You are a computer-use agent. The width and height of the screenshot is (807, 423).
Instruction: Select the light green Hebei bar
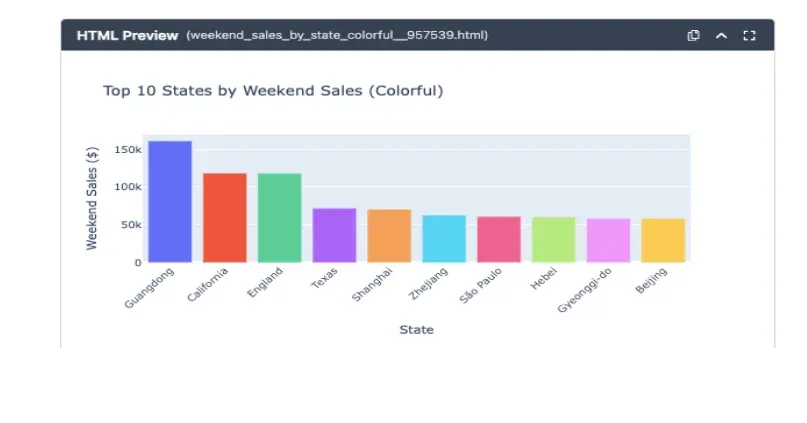click(553, 240)
